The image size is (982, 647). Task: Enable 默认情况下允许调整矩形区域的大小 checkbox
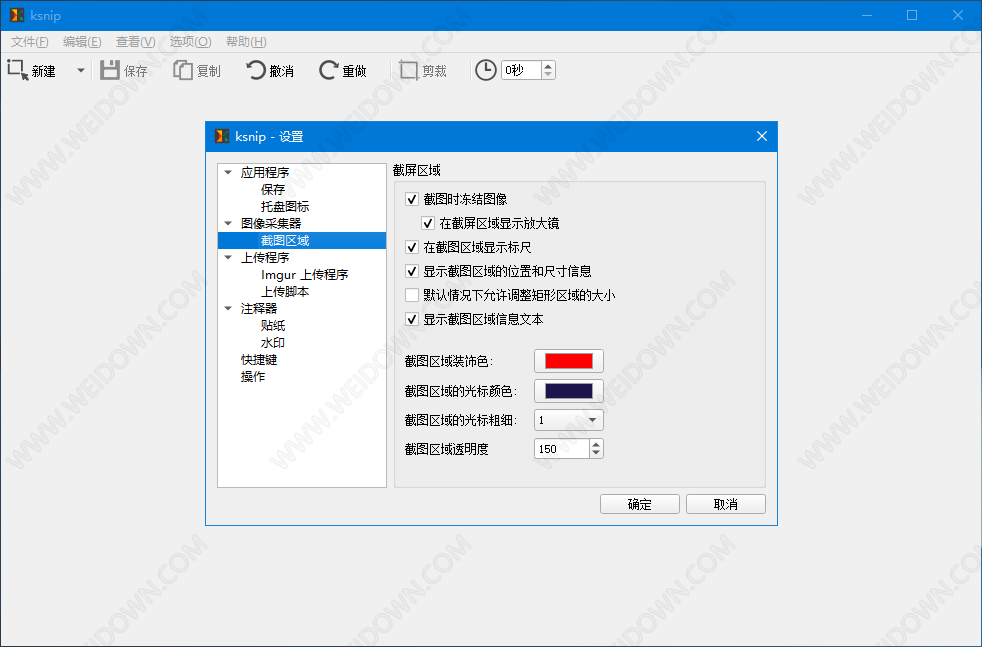click(x=411, y=295)
